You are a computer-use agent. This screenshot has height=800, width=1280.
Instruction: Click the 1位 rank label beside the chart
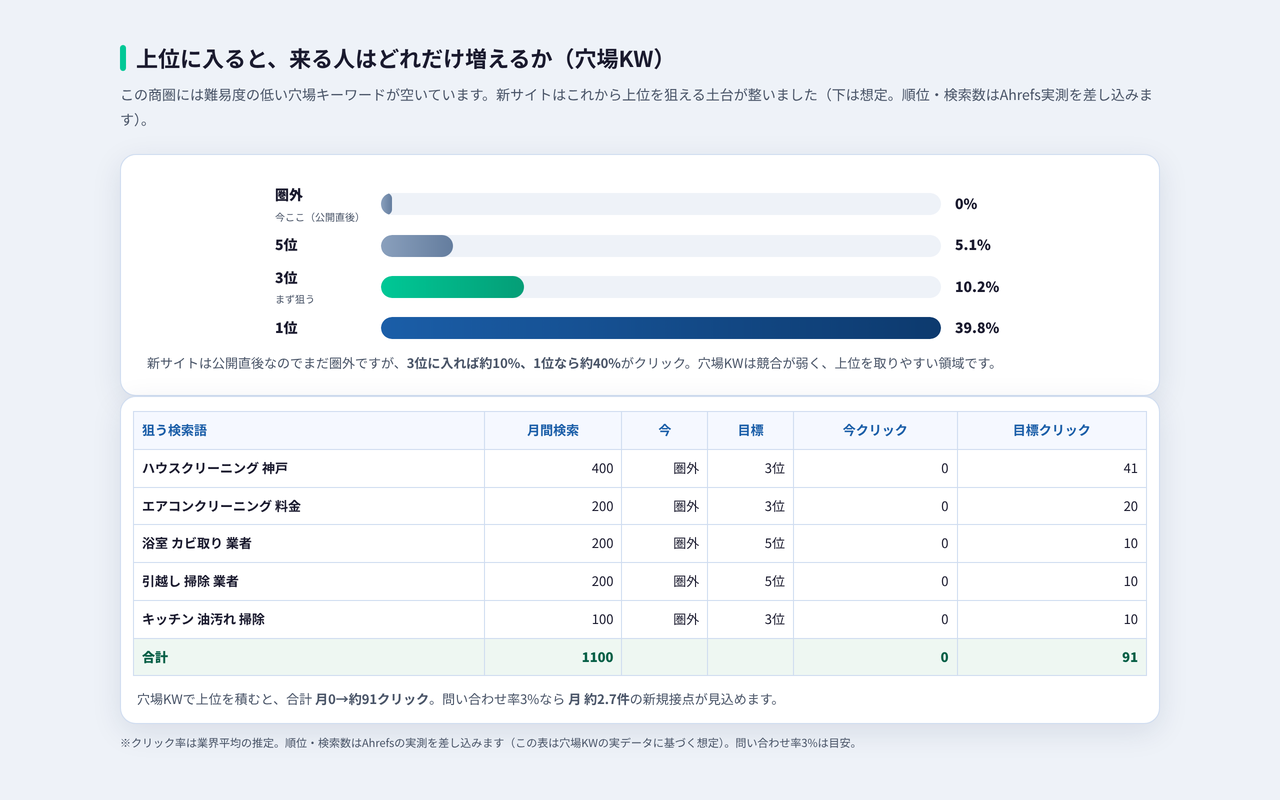click(x=286, y=328)
